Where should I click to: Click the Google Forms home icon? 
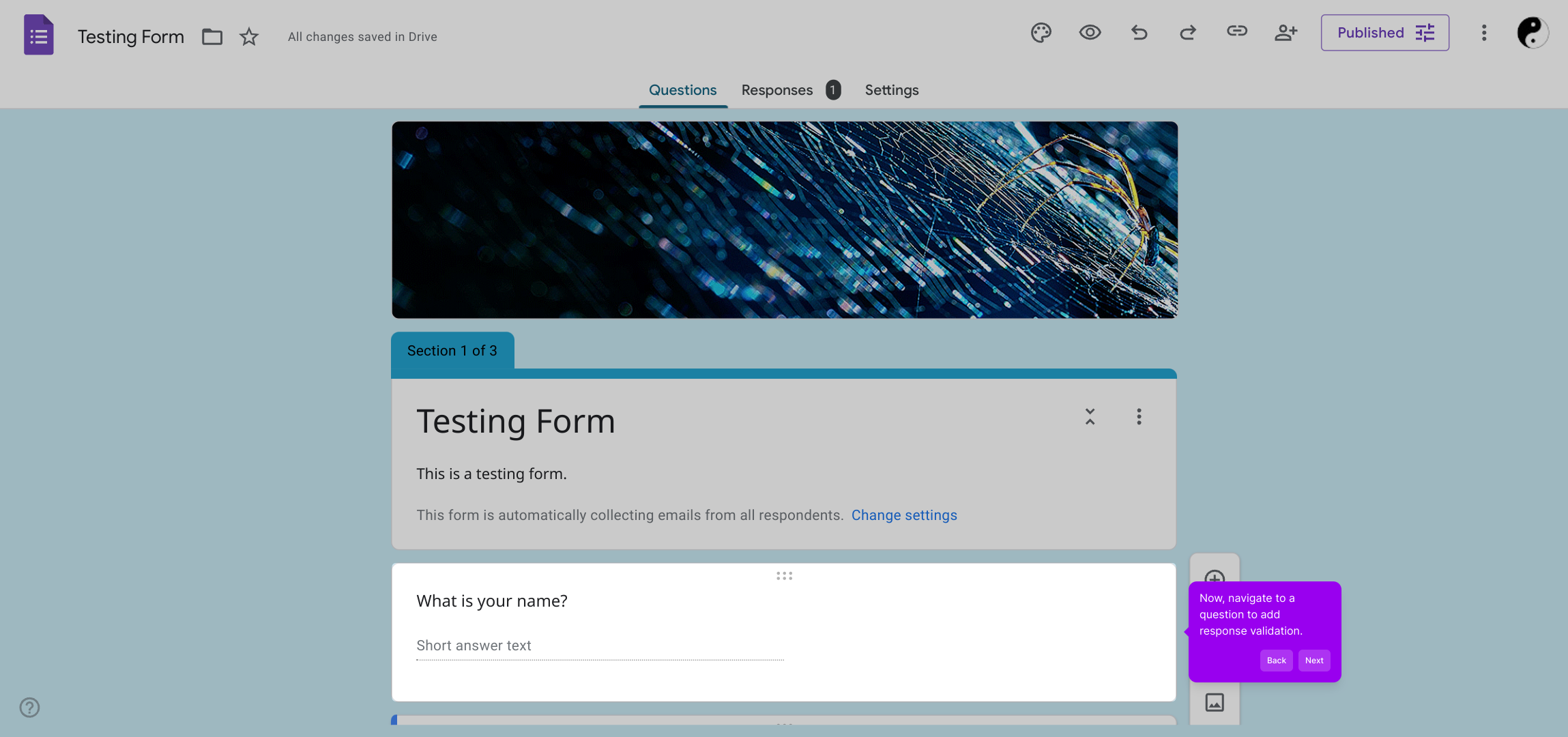point(39,35)
